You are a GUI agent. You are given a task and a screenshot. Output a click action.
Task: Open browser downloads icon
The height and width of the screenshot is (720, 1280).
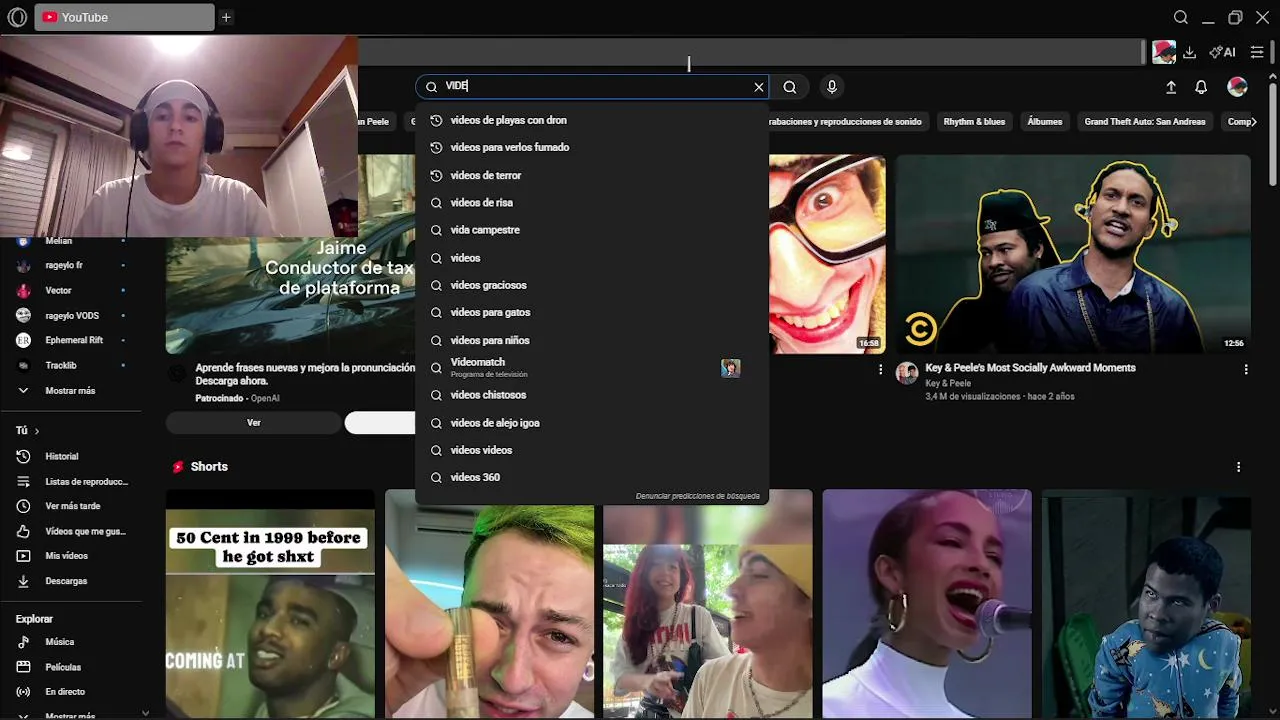click(x=1190, y=52)
